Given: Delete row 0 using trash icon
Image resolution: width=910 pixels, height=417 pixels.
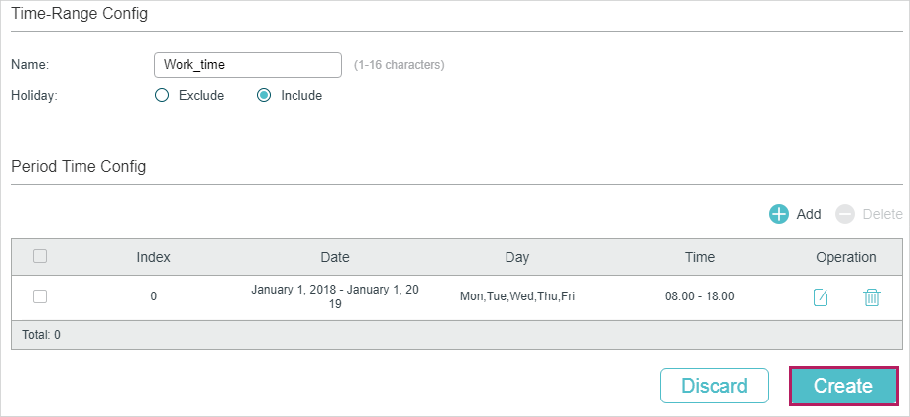Looking at the screenshot, I should coord(872,297).
